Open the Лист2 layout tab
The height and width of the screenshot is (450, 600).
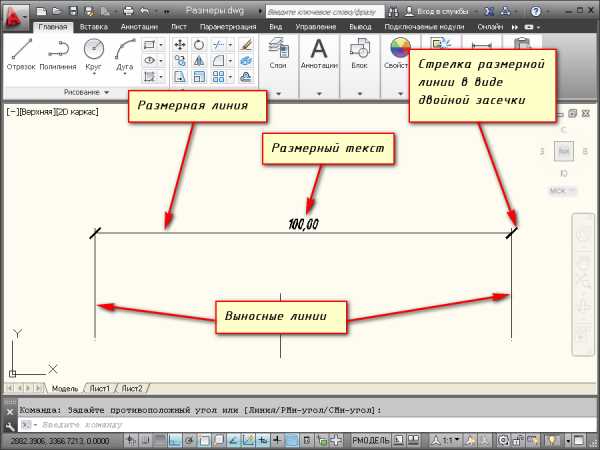pos(132,388)
